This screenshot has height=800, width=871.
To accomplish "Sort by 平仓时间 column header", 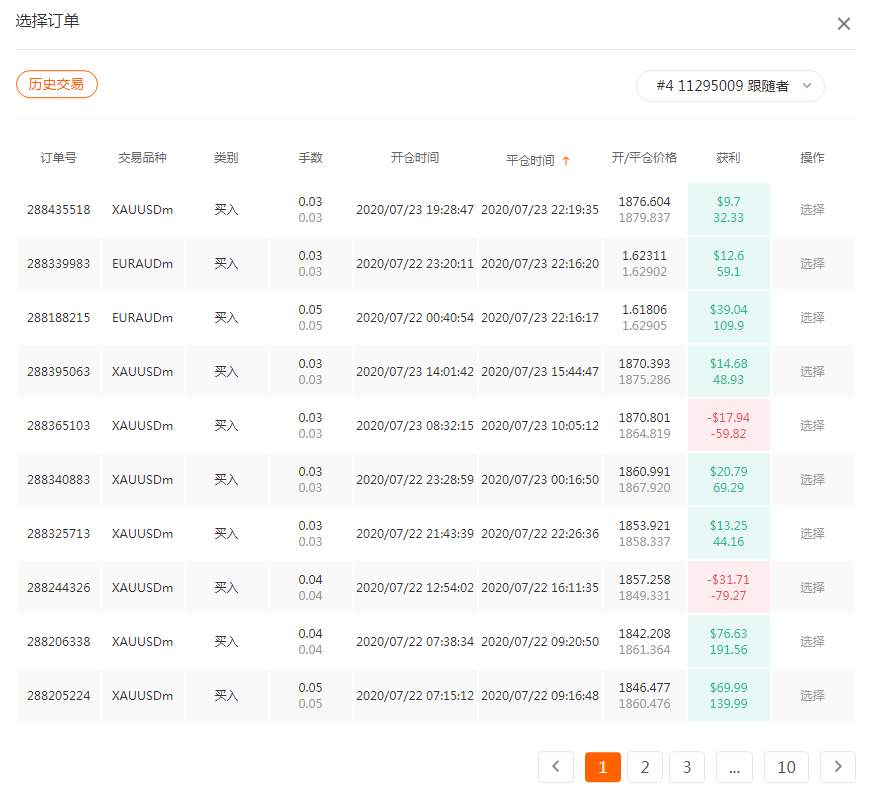I will click(x=530, y=160).
